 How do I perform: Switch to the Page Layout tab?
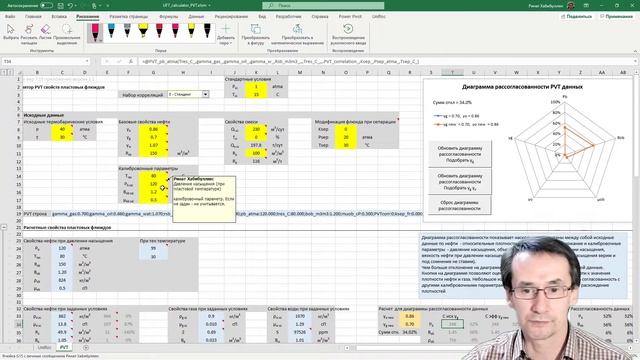129,17
